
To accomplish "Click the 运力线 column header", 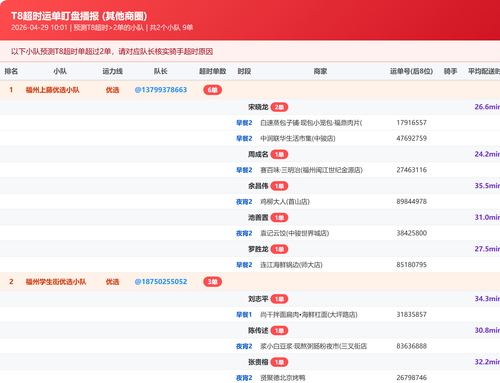I will coord(112,71).
